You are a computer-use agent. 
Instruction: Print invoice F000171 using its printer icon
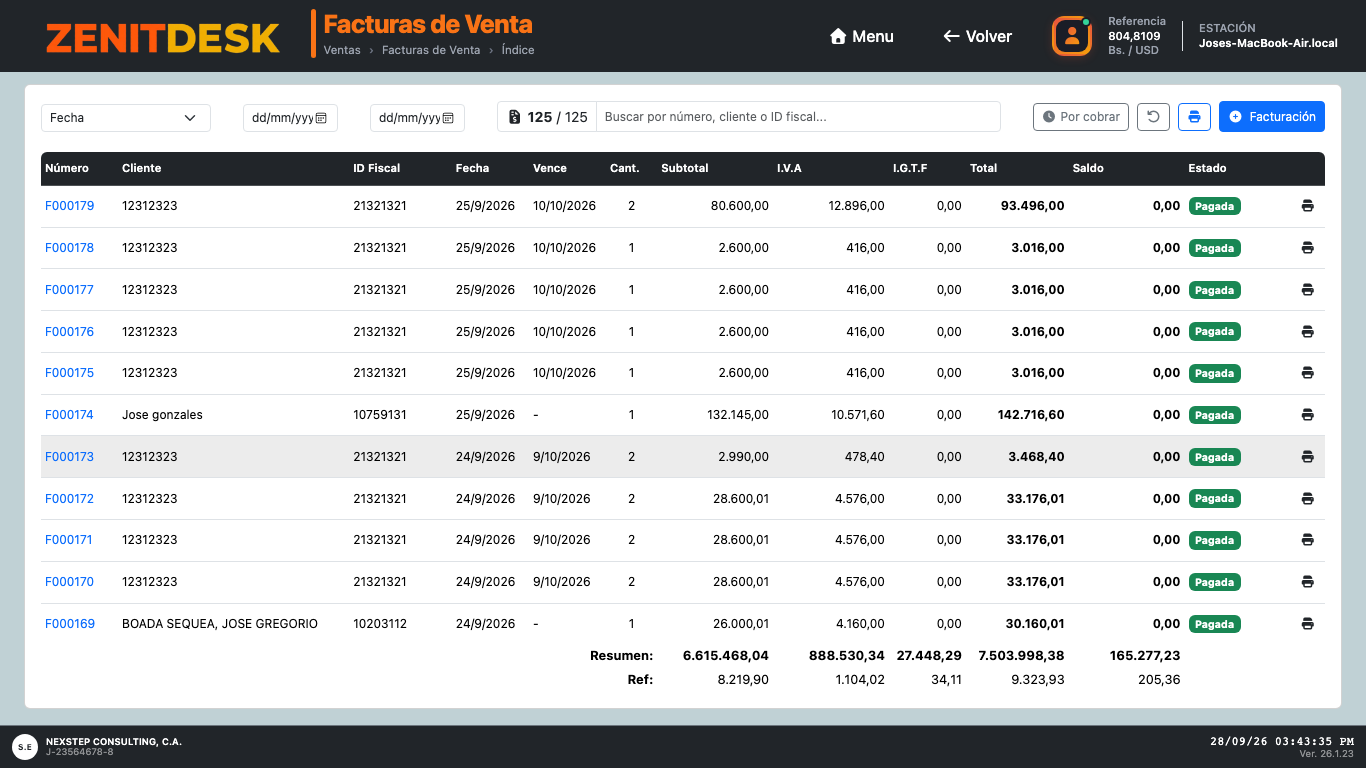(x=1307, y=540)
